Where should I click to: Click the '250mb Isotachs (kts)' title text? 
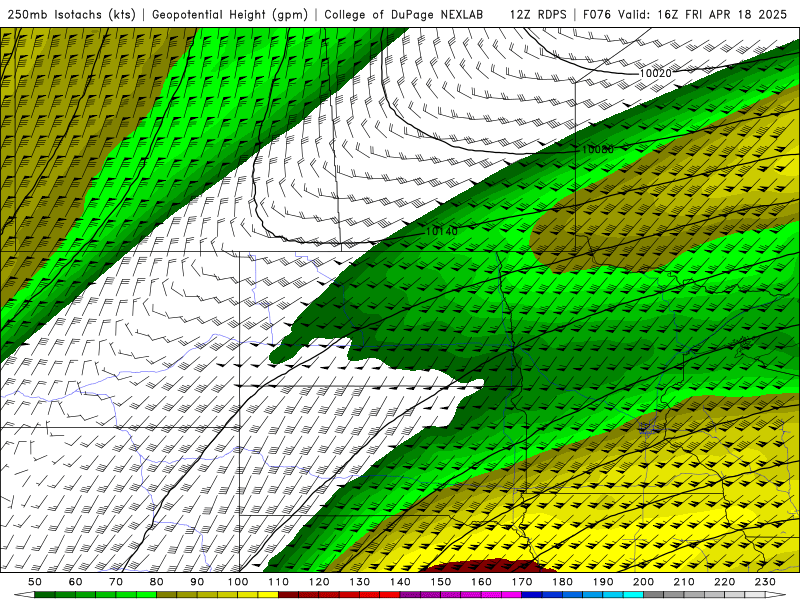click(71, 14)
